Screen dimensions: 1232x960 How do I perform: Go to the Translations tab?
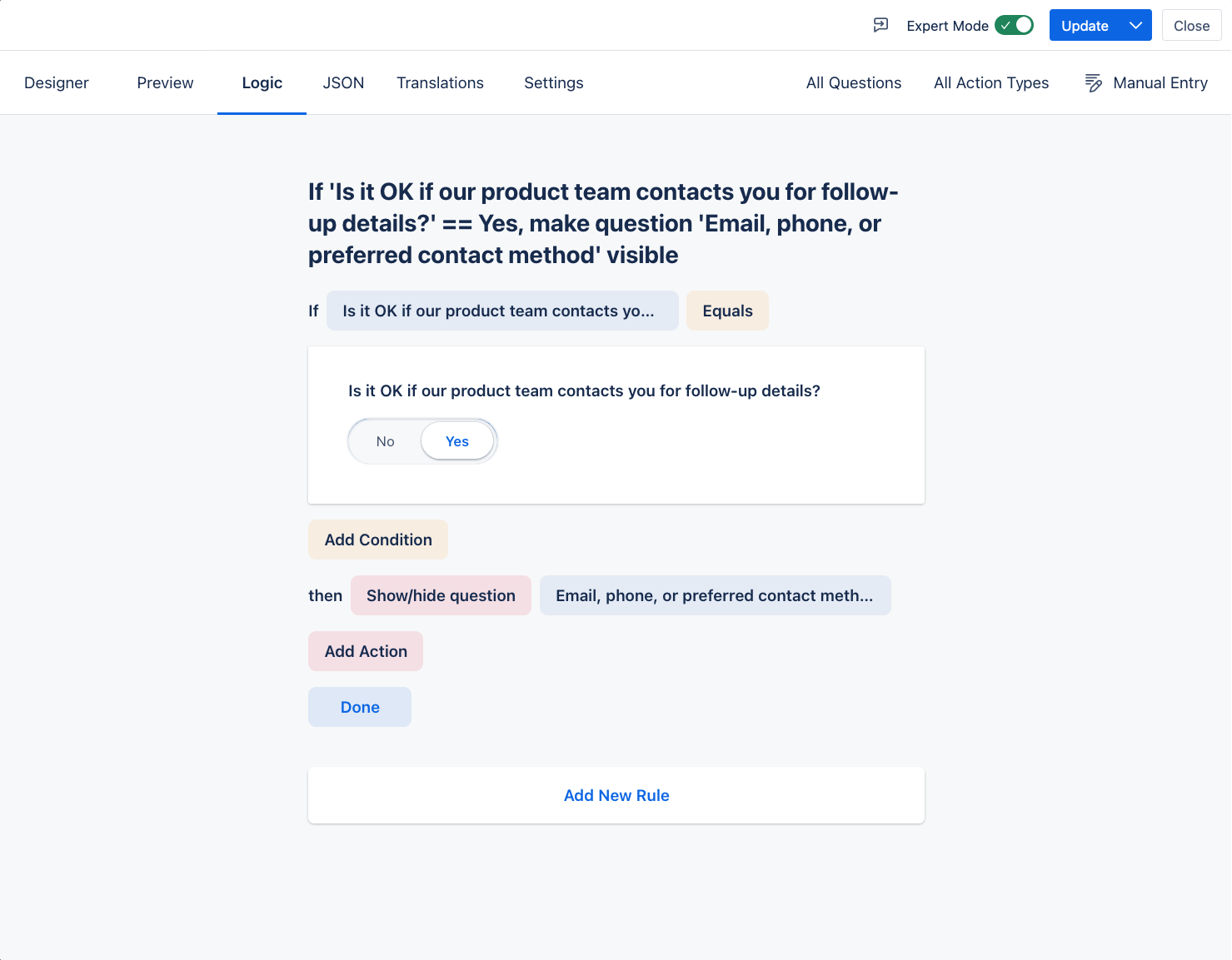[x=440, y=83]
